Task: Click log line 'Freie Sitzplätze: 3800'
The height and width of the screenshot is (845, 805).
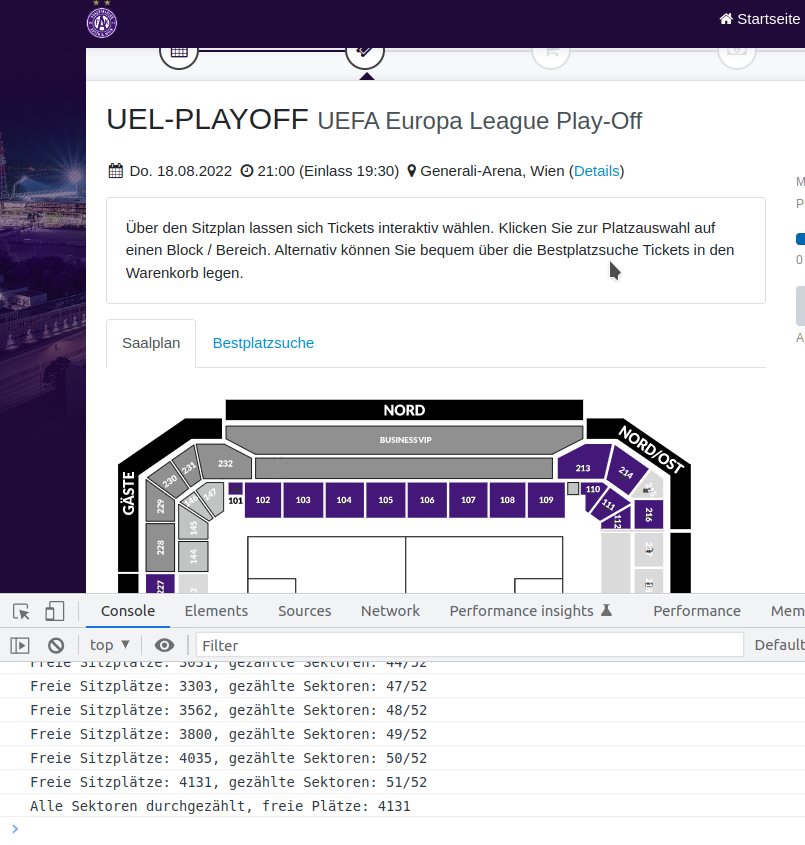Action: [402, 734]
